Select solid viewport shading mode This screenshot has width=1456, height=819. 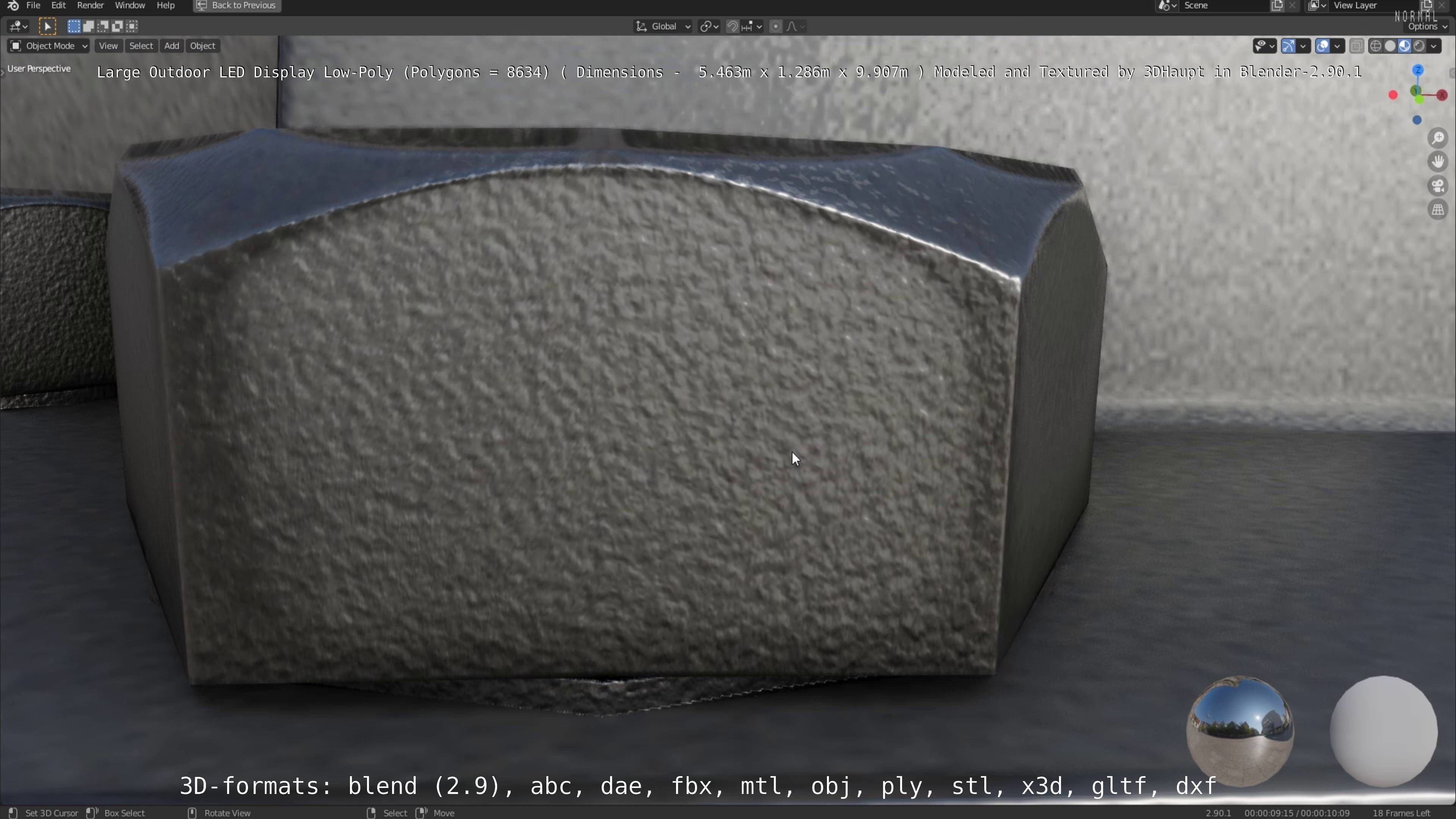pyautogui.click(x=1390, y=46)
